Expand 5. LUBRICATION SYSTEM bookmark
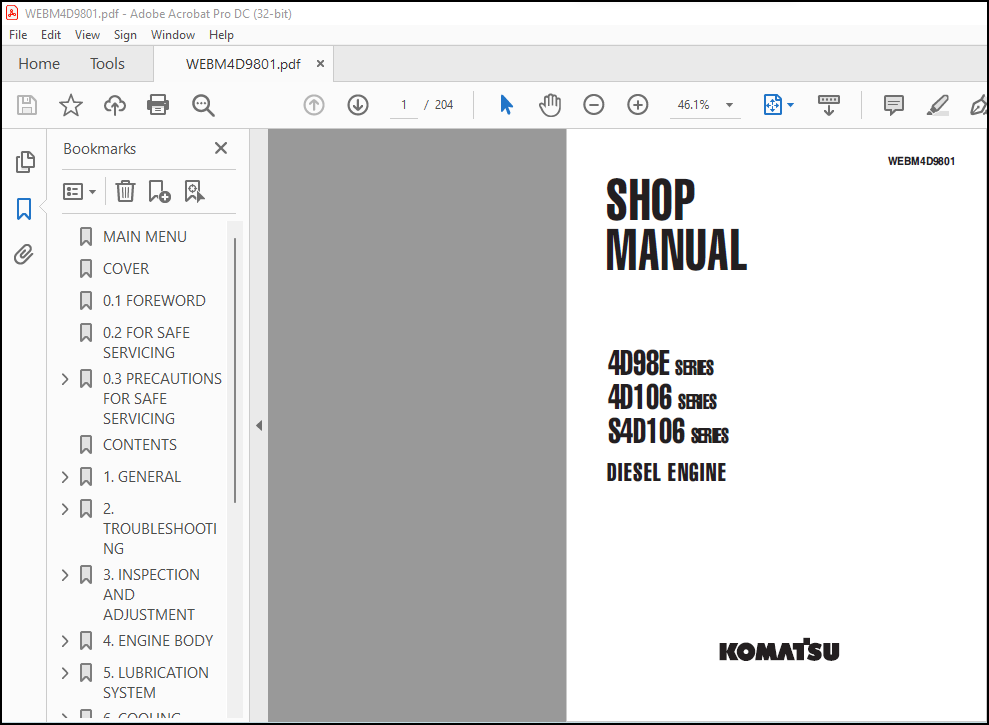This screenshot has height=725, width=989. (65, 673)
